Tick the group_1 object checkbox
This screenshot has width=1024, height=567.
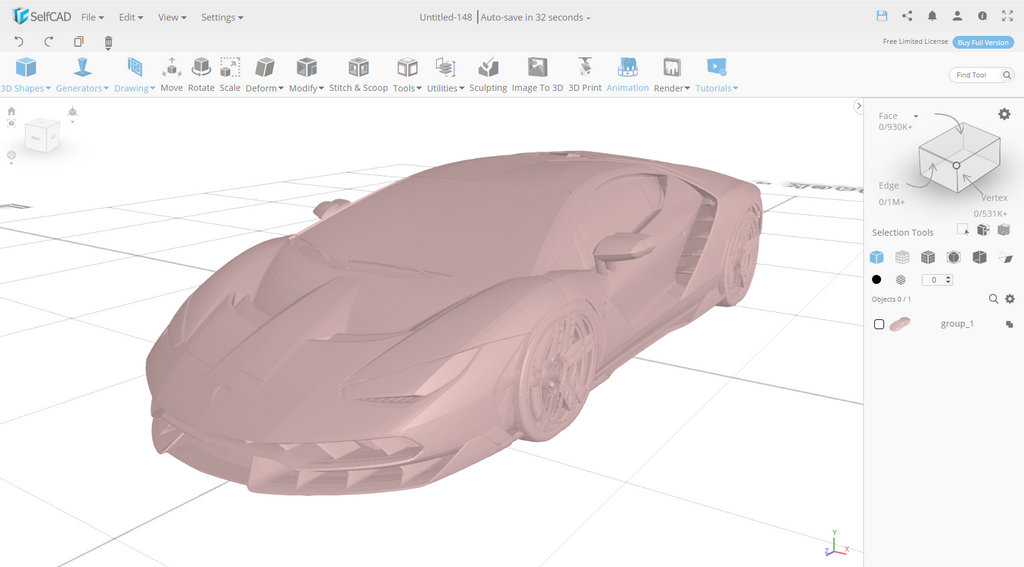coord(879,324)
